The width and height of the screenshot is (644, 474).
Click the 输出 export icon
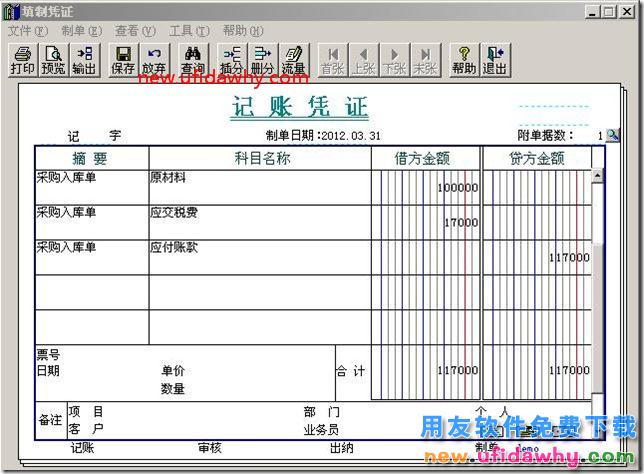(x=85, y=60)
